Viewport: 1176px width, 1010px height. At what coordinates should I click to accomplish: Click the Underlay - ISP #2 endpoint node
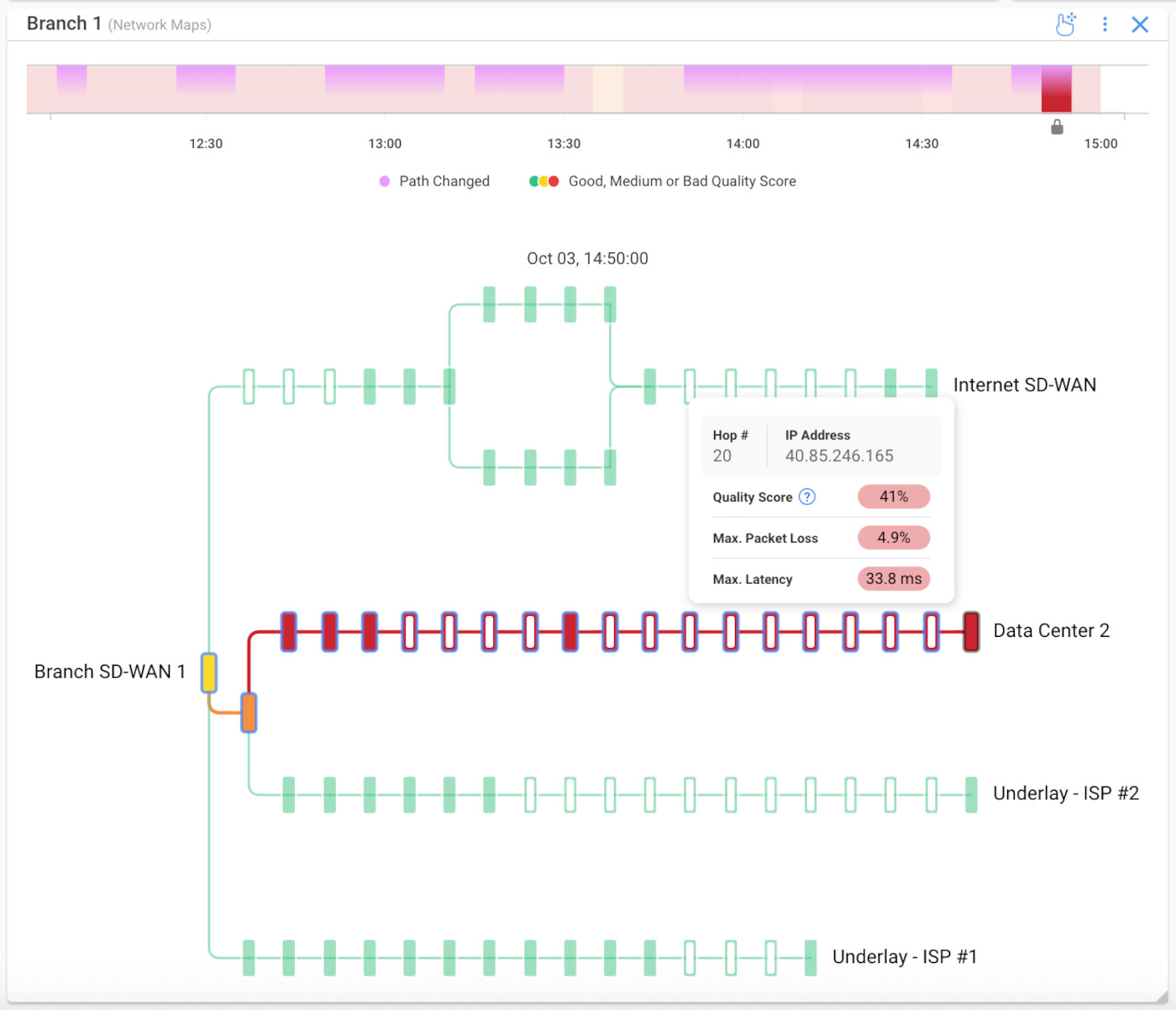971,795
